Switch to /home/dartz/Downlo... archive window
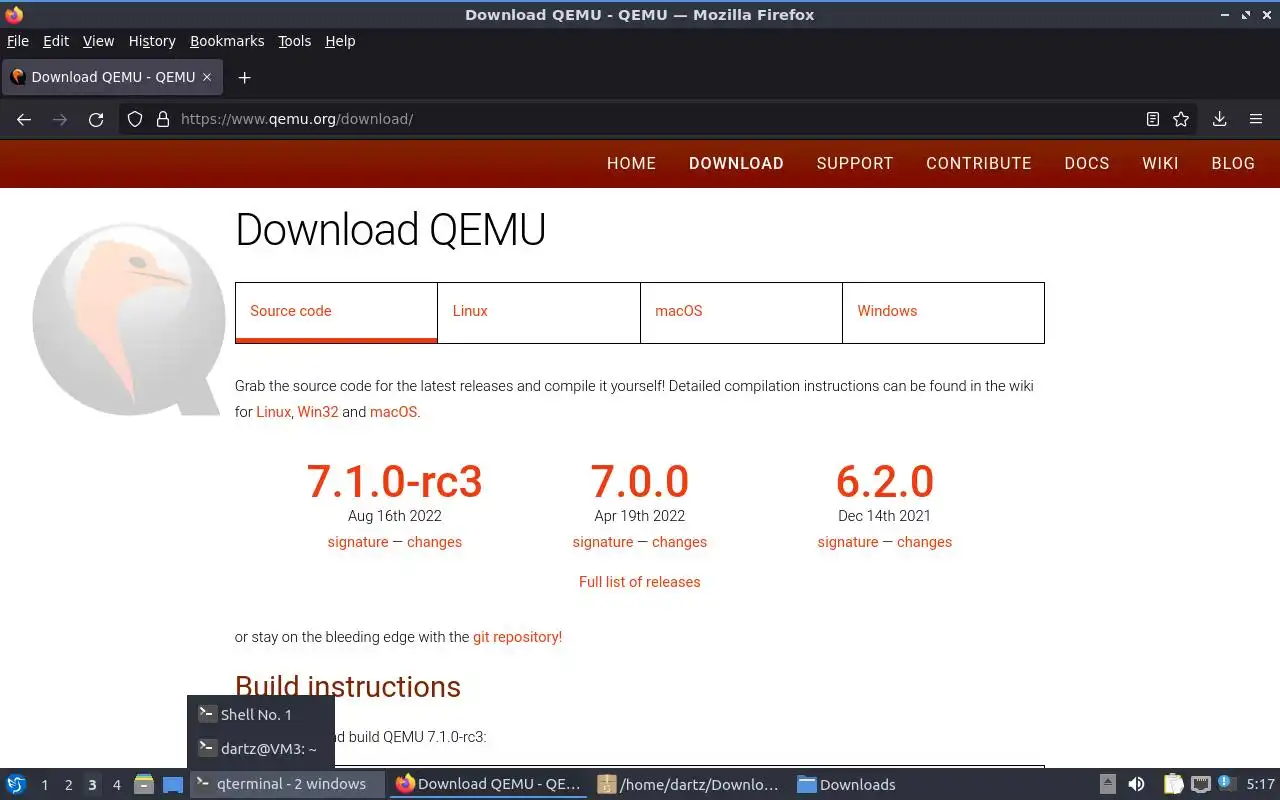Screen dimensions: 1280x800 pos(690,784)
